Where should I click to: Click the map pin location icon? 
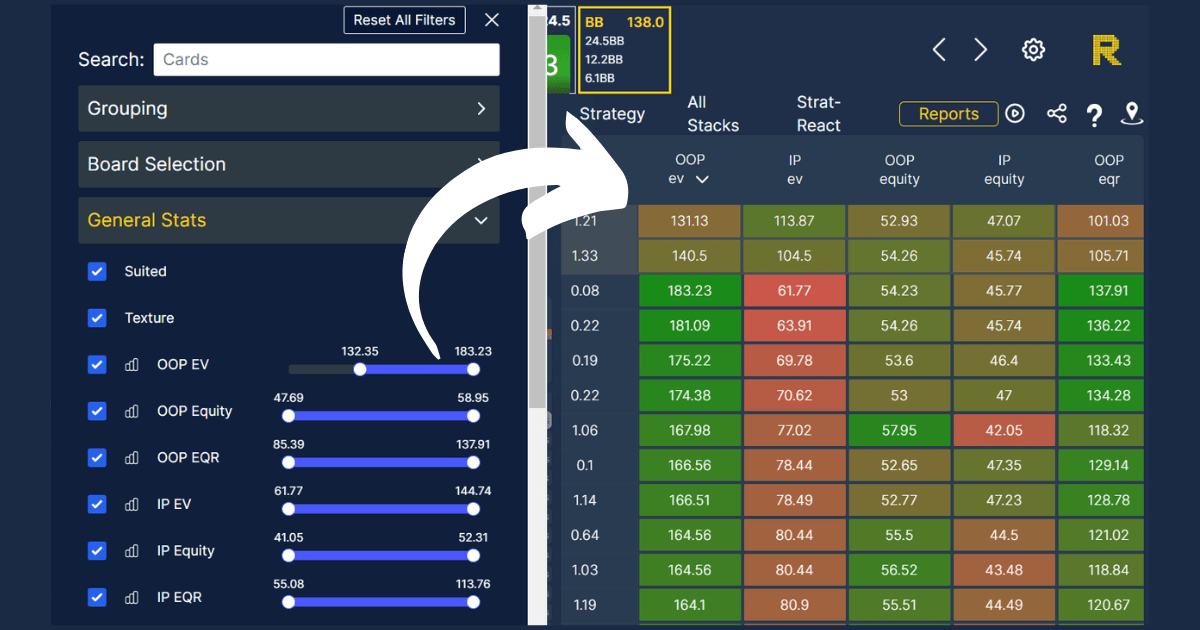(x=1132, y=114)
